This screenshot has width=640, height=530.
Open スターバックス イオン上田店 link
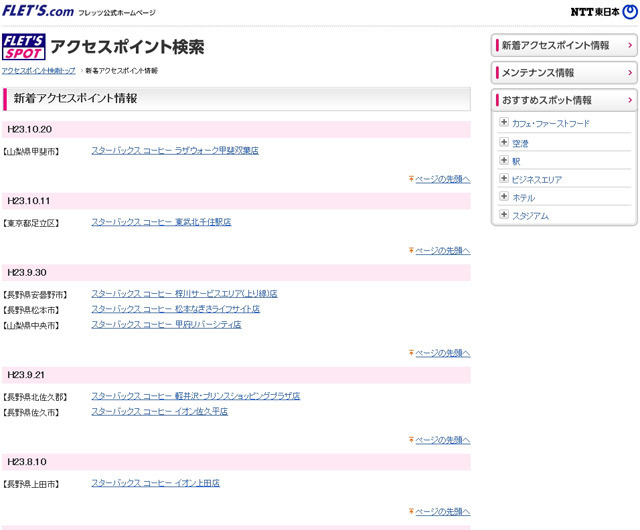156,483
